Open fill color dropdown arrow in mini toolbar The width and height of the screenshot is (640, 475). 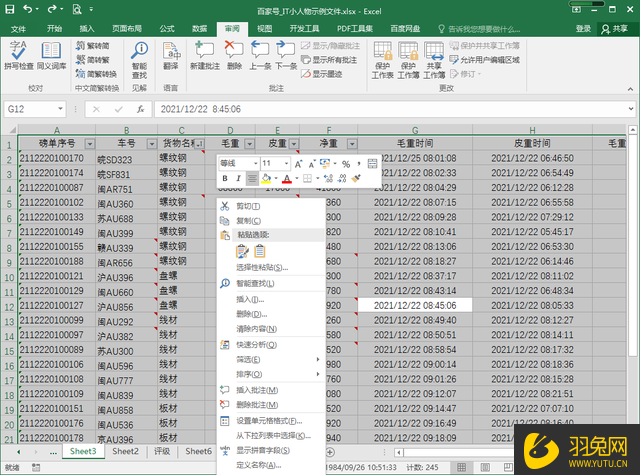tap(276, 178)
